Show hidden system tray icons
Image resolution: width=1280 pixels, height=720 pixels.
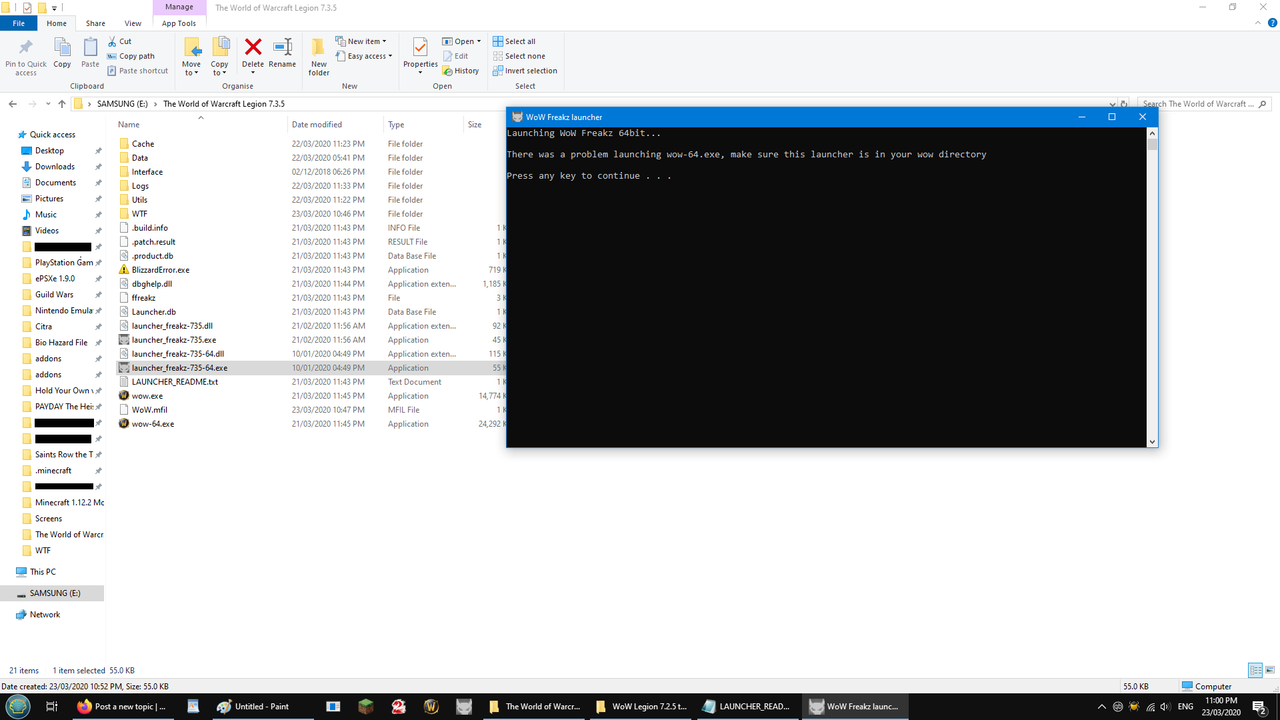[1101, 706]
